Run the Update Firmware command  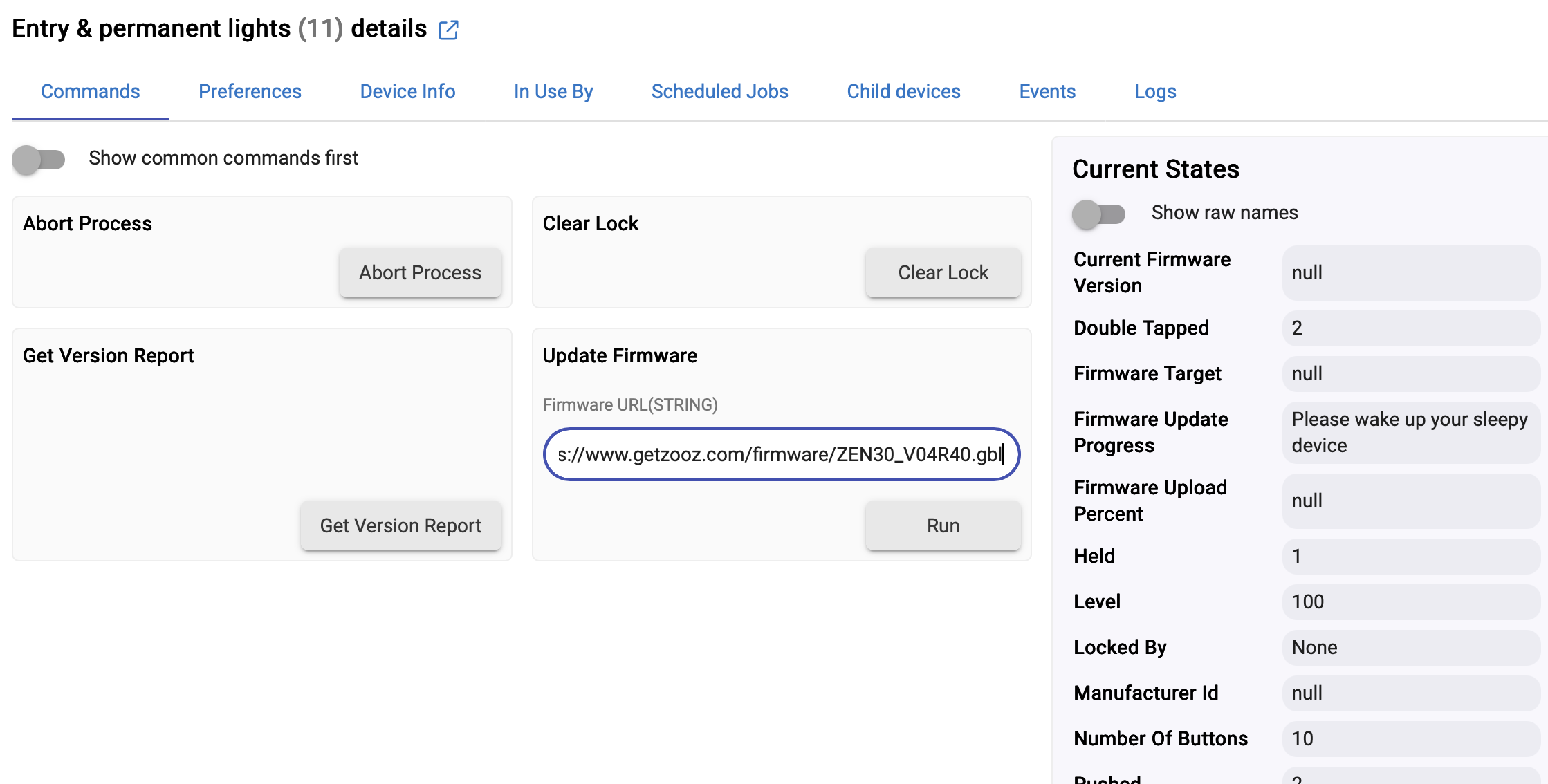click(943, 526)
